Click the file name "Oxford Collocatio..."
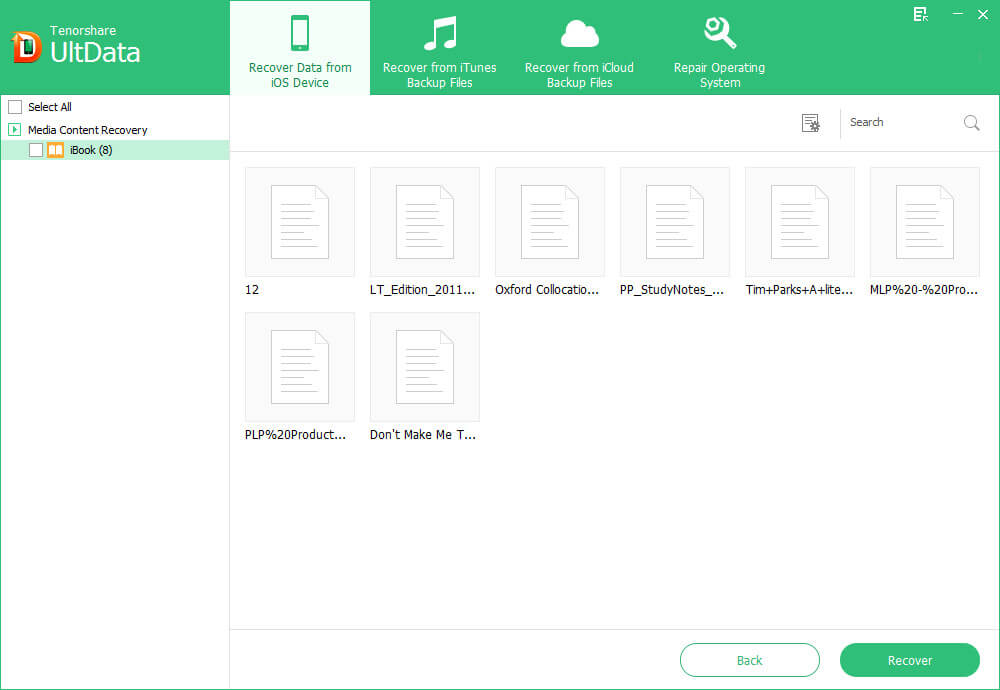The image size is (1000, 690). [547, 290]
